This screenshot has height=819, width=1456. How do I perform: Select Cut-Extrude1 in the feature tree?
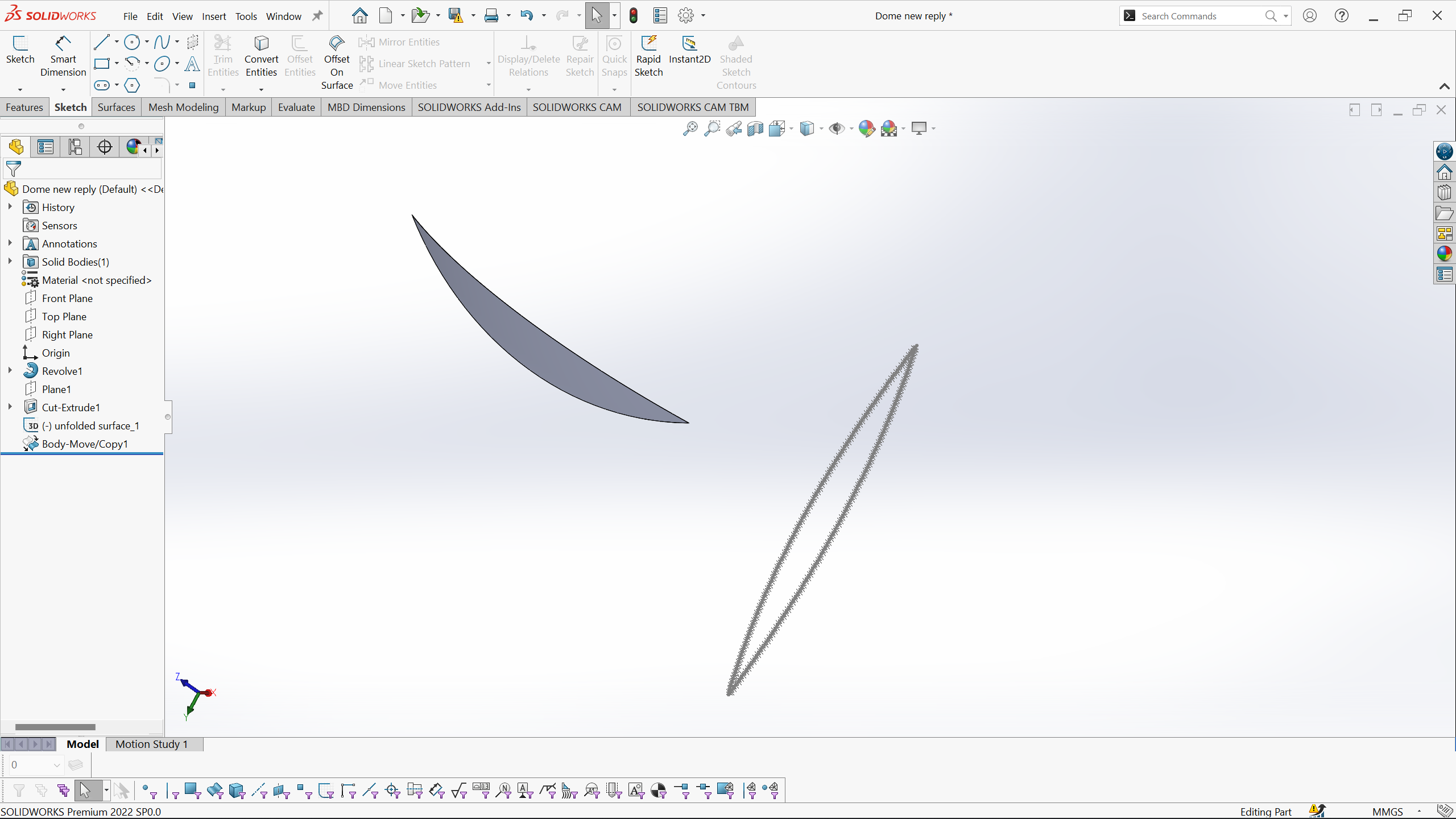click(71, 407)
